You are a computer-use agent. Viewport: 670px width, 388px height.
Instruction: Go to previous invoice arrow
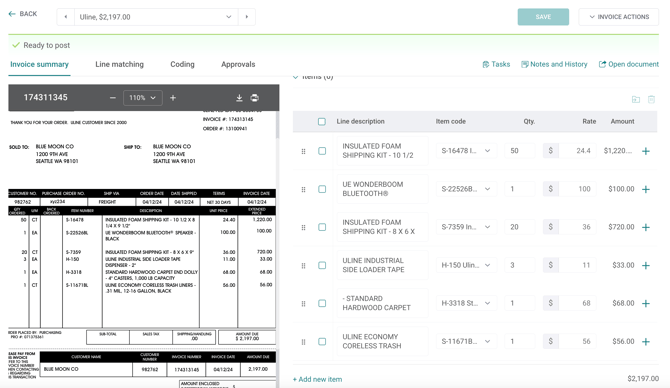click(x=66, y=17)
